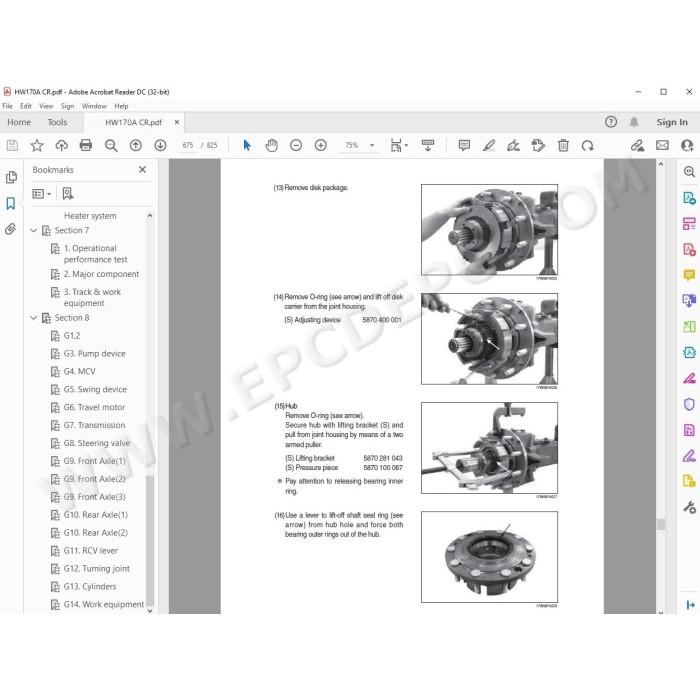Screen dimensions: 700x700
Task: Zoom in with plus circle
Action: pos(321,145)
